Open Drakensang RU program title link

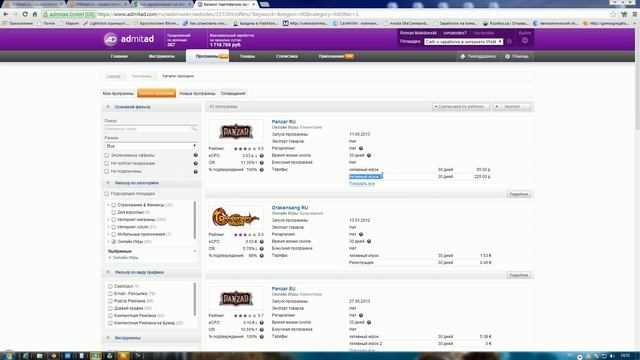(x=290, y=208)
